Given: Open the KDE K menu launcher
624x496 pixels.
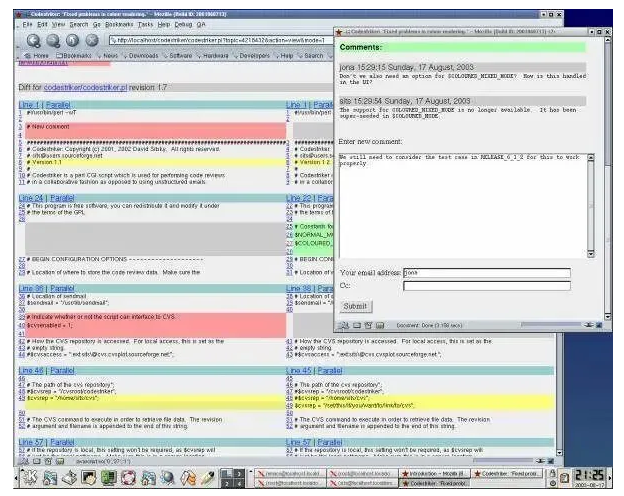Looking at the screenshot, I should click(29, 477).
